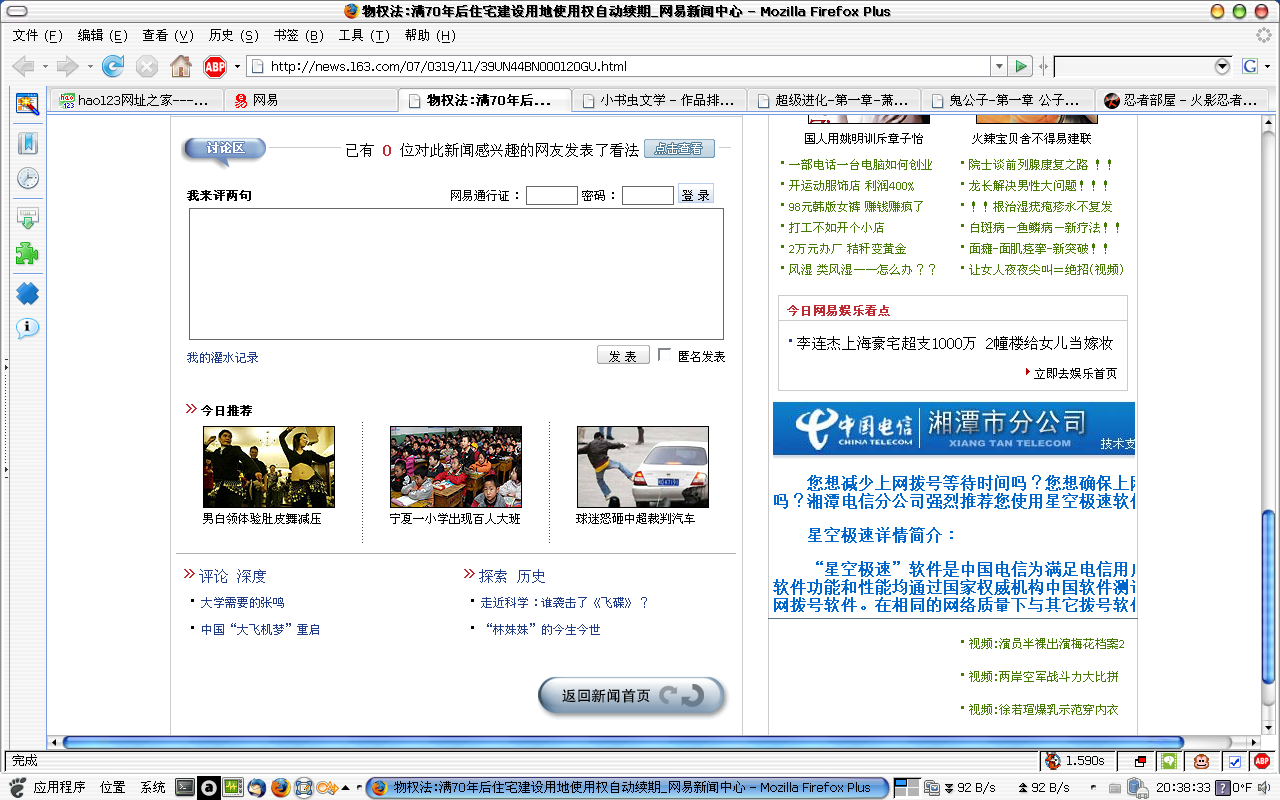This screenshot has height=800, width=1280.
Task: Expand the address bar URL dropdown
Action: point(999,67)
